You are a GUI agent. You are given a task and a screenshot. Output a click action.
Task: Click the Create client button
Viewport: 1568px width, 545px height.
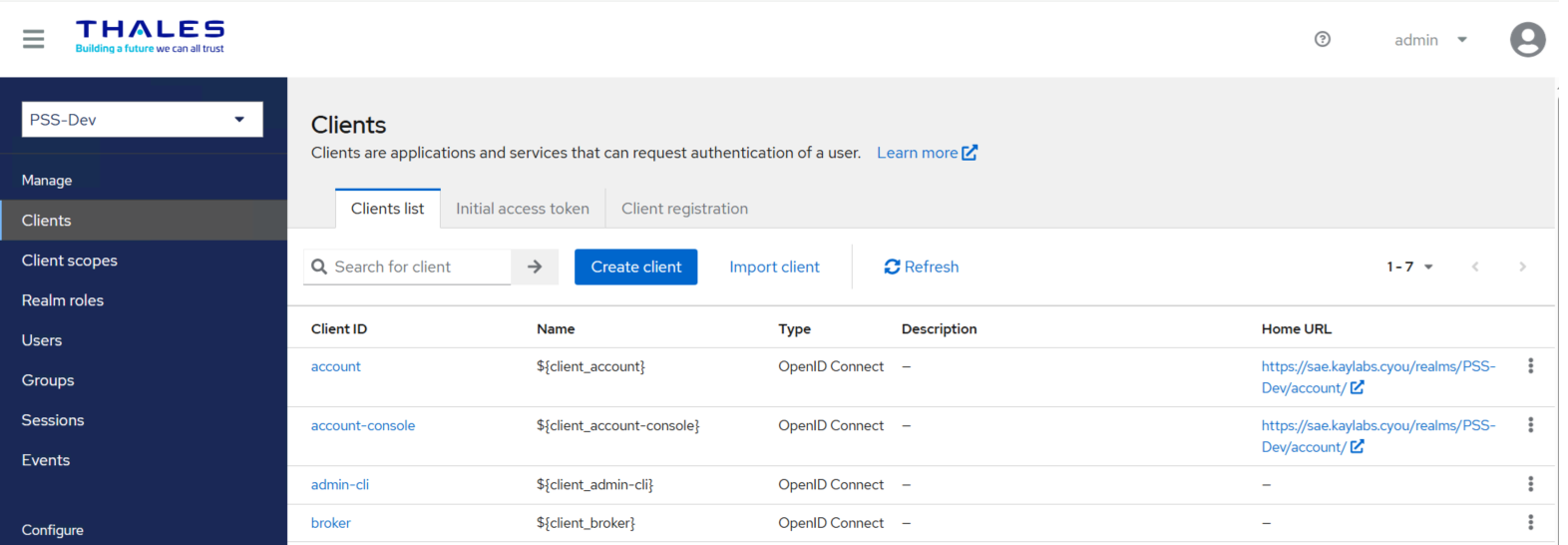click(x=635, y=267)
